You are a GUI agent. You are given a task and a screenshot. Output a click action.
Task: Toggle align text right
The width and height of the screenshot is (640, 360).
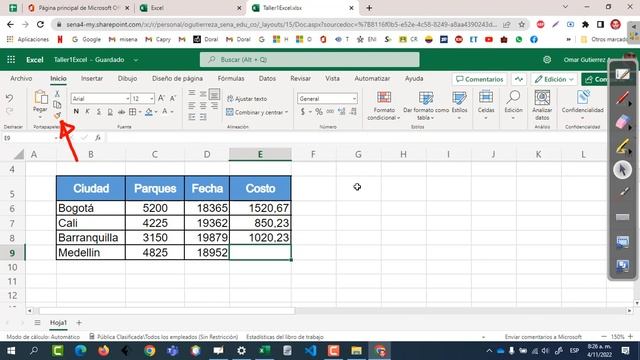pos(214,106)
